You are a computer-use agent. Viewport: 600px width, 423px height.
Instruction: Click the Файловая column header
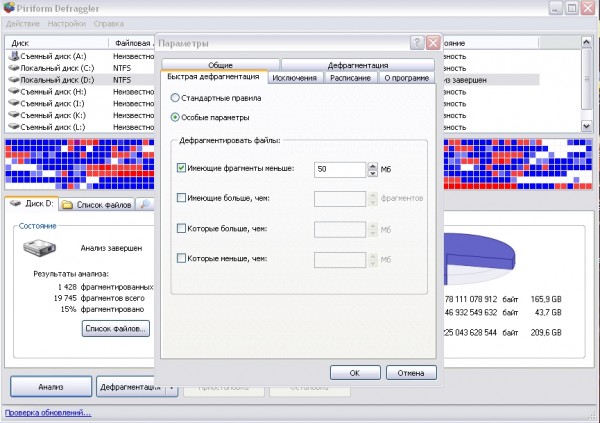134,43
